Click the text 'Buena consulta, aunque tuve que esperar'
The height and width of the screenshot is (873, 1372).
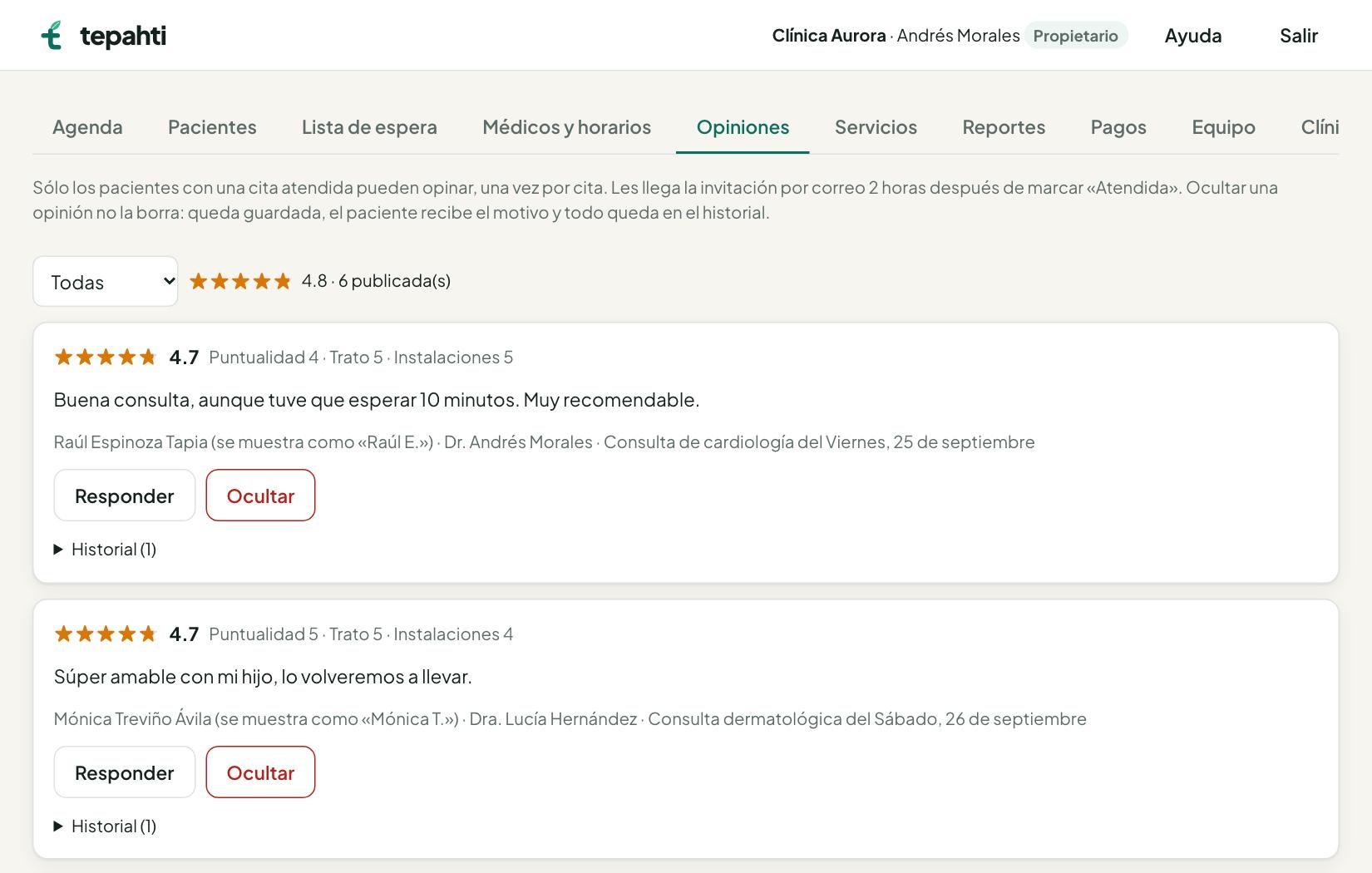coord(234,400)
